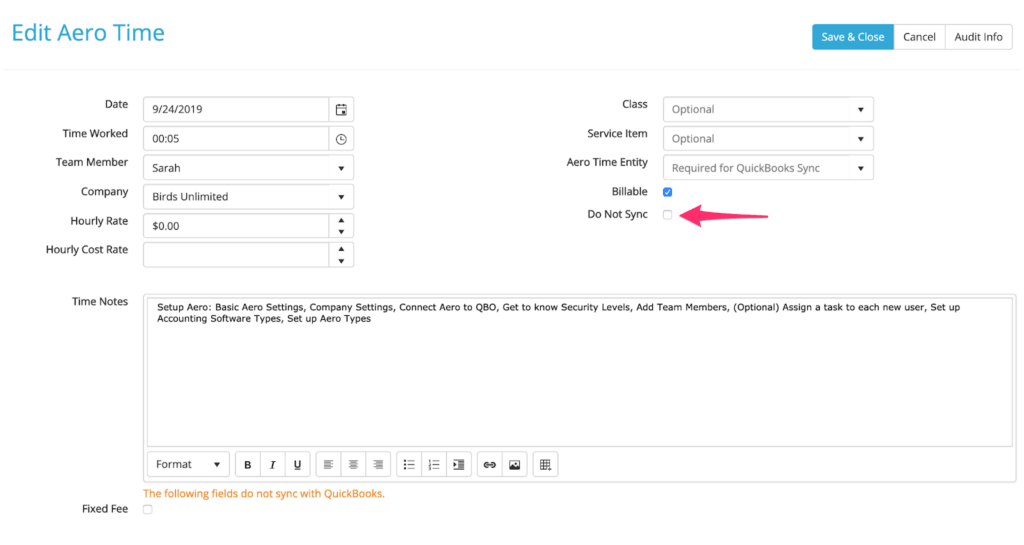Click the Date input field
The width and height of the screenshot is (1024, 545).
click(236, 110)
